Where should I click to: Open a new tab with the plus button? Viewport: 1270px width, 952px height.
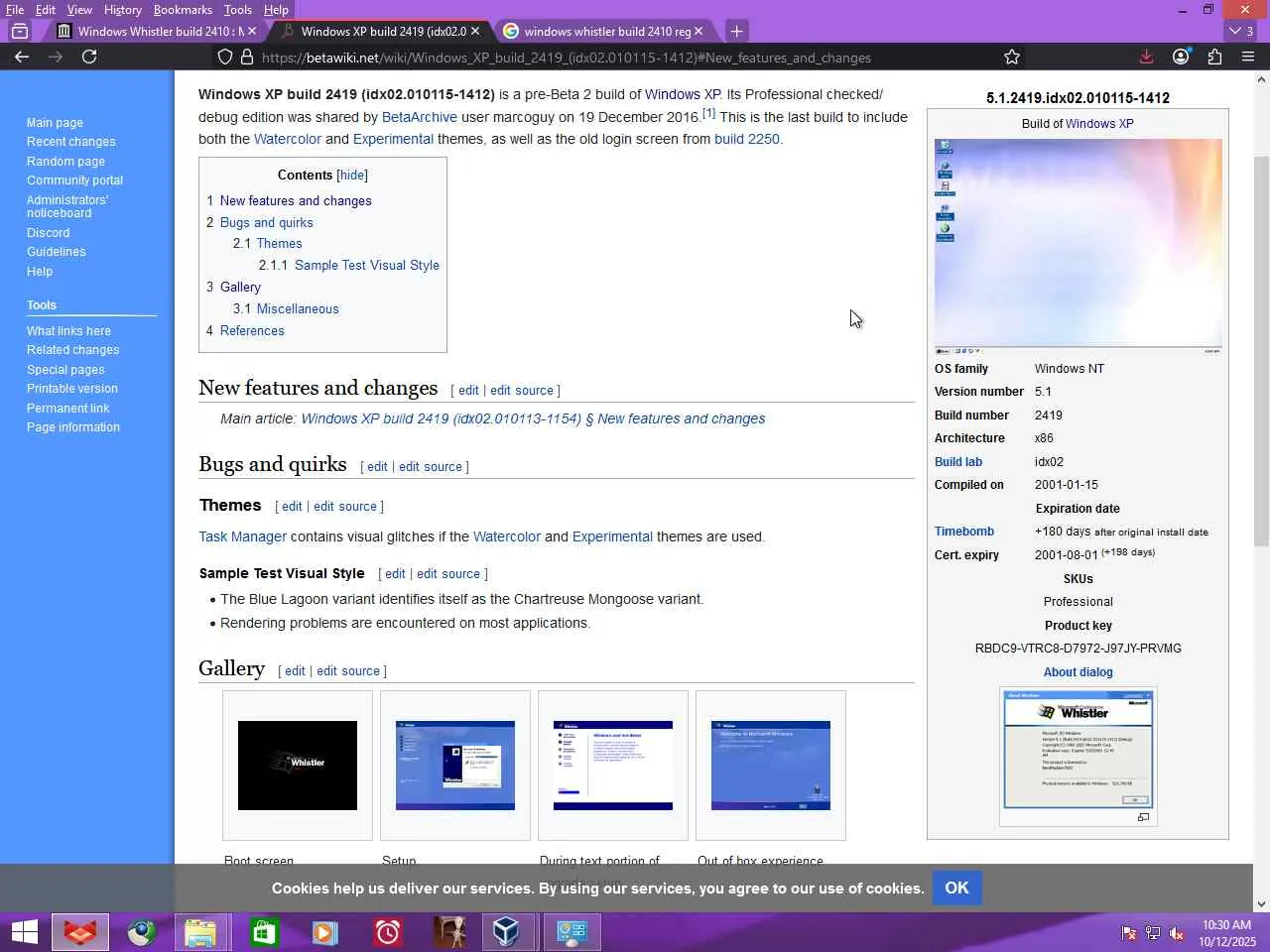click(736, 31)
